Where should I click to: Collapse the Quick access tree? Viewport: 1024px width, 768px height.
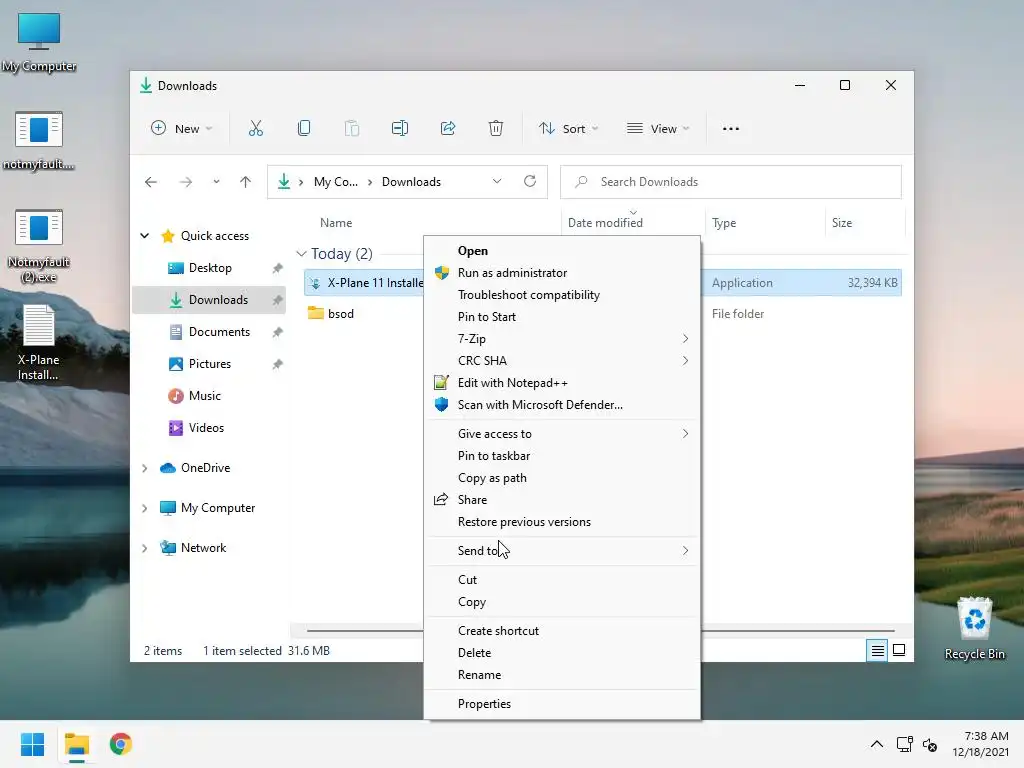pyautogui.click(x=145, y=236)
